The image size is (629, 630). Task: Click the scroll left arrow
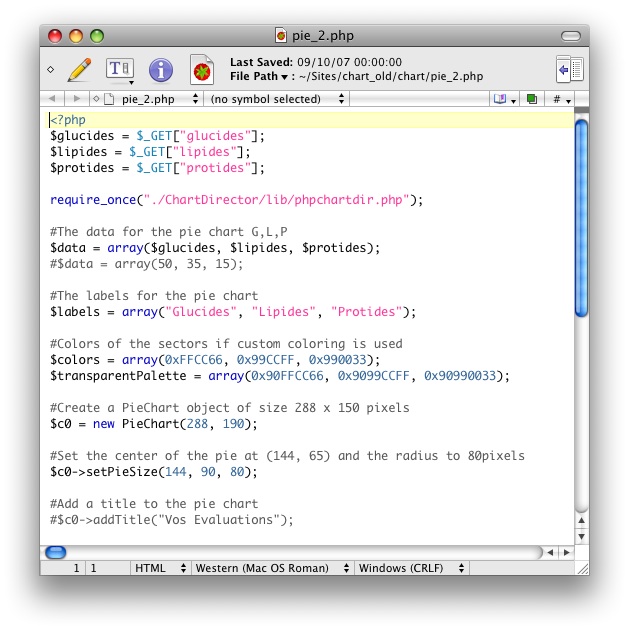pyautogui.click(x=550, y=552)
